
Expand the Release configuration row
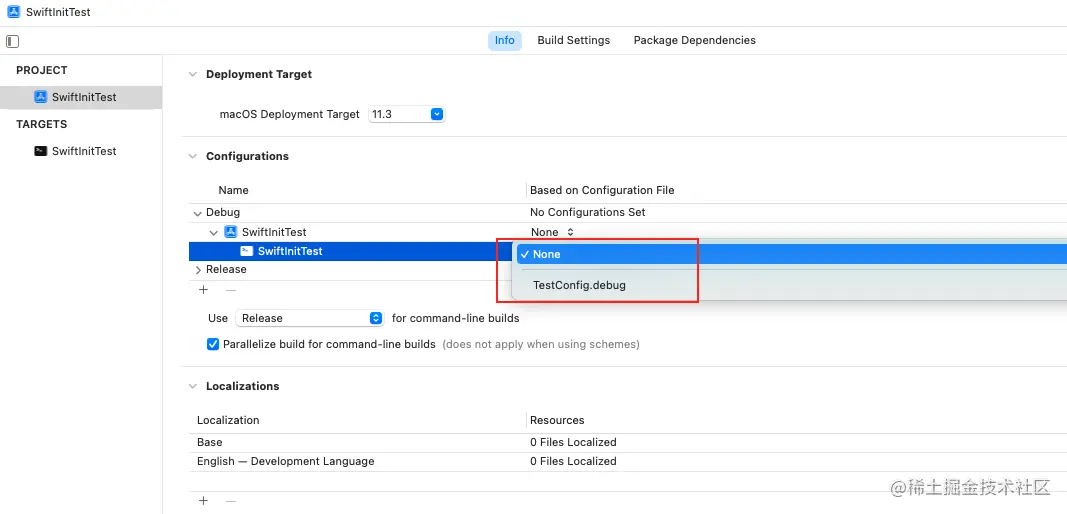click(197, 270)
